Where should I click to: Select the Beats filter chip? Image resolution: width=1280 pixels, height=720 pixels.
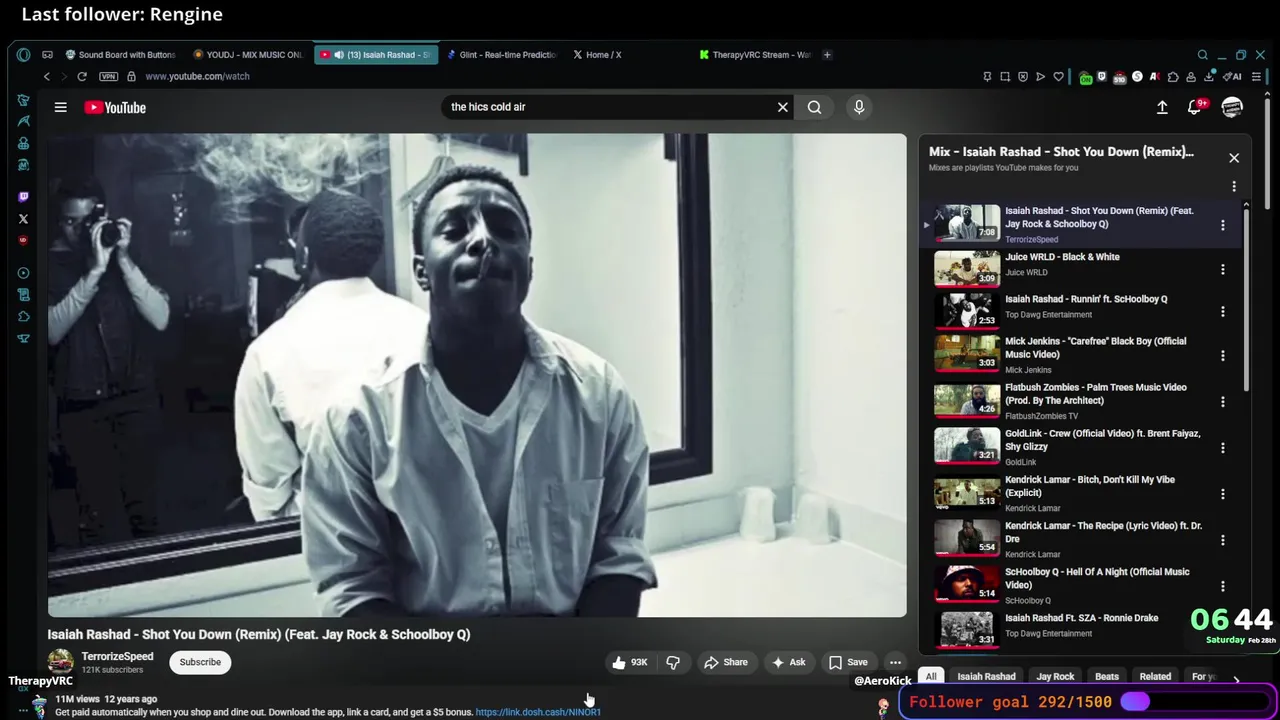point(1107,677)
